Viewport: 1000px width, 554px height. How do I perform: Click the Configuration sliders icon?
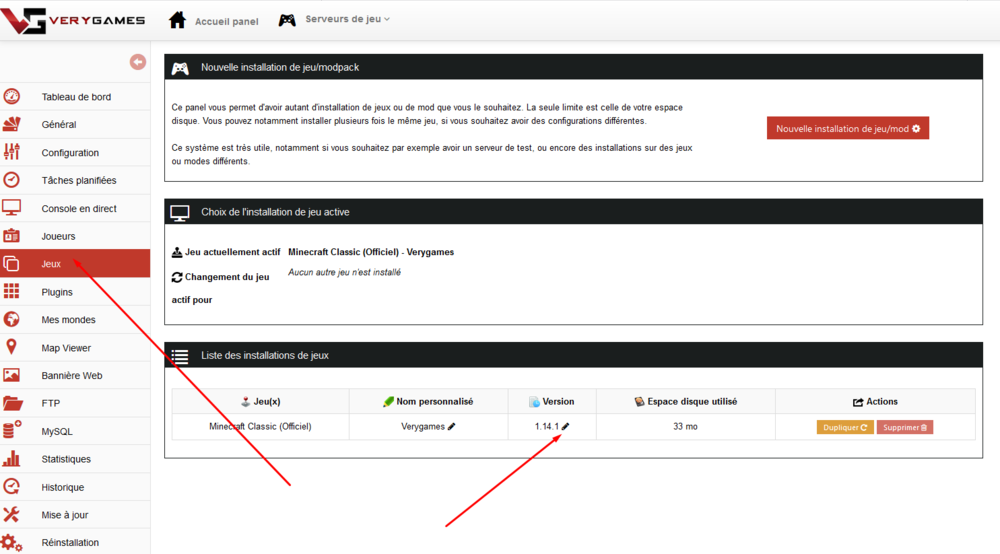click(x=12, y=152)
